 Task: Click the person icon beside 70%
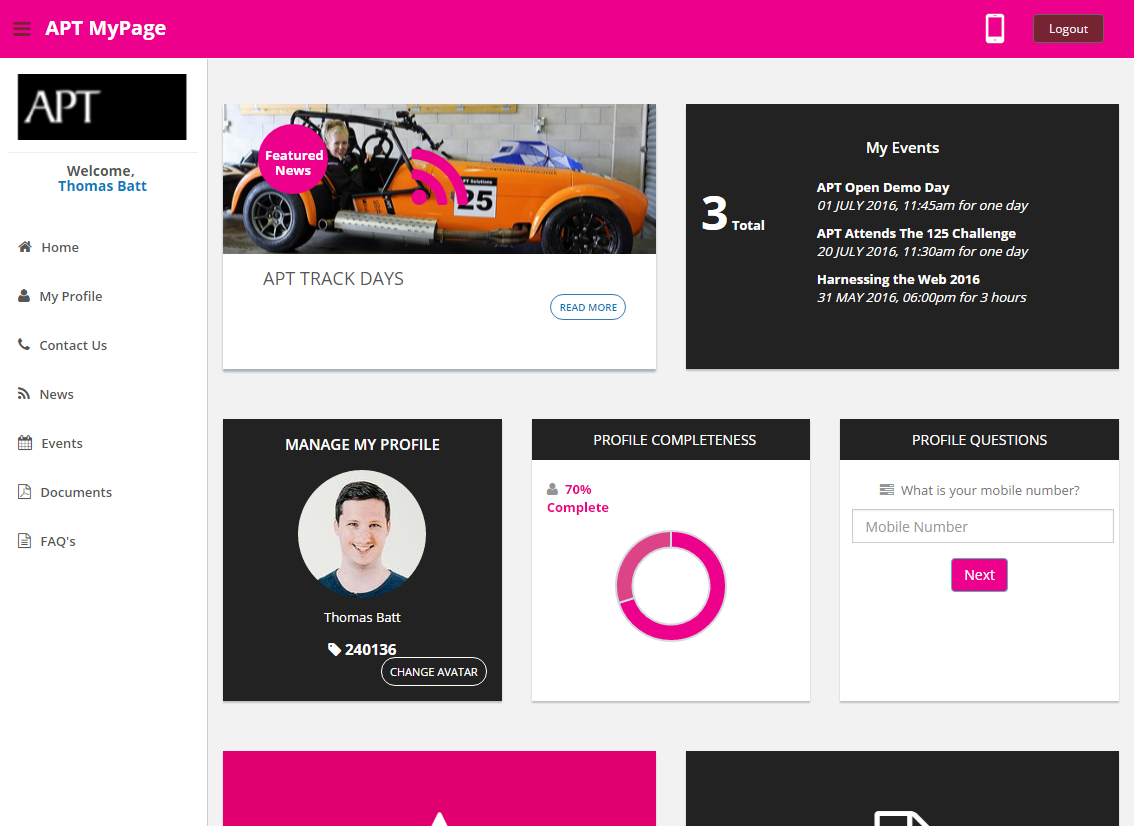pyautogui.click(x=553, y=489)
